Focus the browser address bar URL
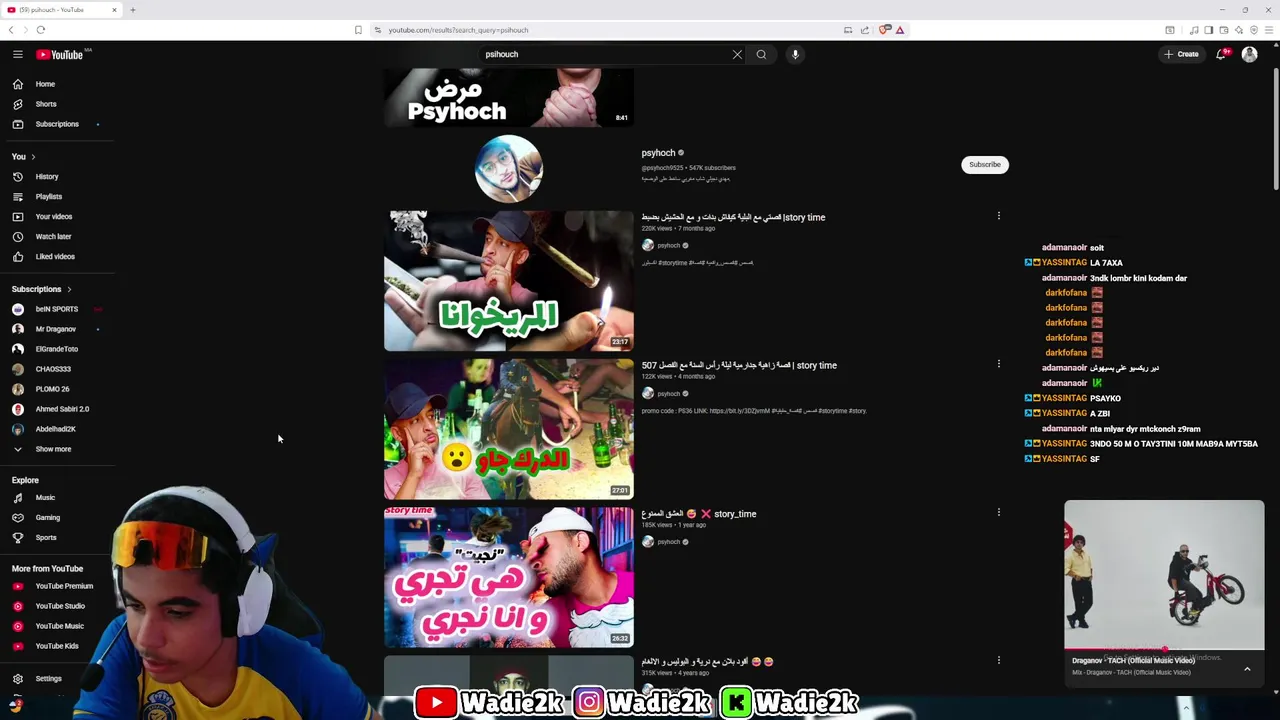 (x=458, y=30)
